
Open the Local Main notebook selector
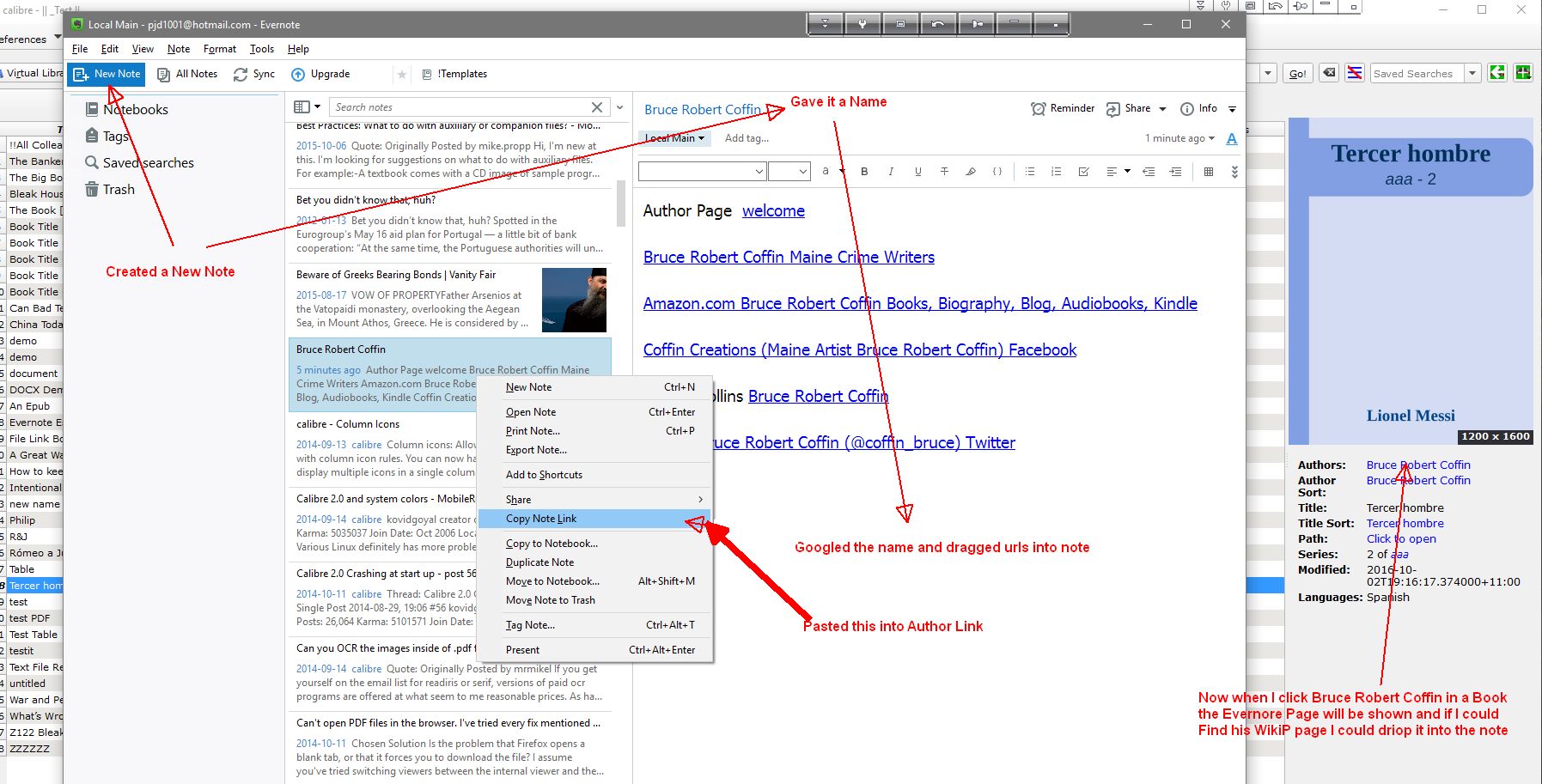pos(674,138)
